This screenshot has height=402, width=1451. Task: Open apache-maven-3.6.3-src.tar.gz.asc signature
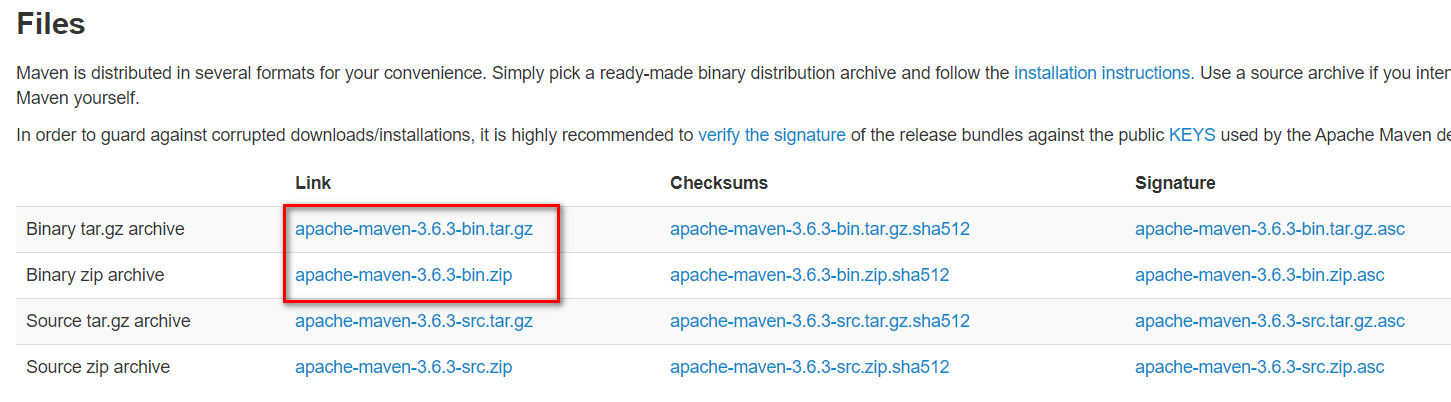(1270, 321)
